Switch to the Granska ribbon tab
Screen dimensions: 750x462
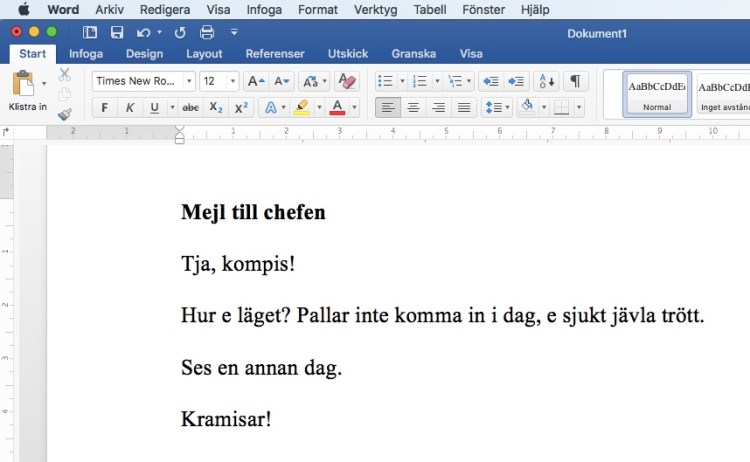pos(414,54)
